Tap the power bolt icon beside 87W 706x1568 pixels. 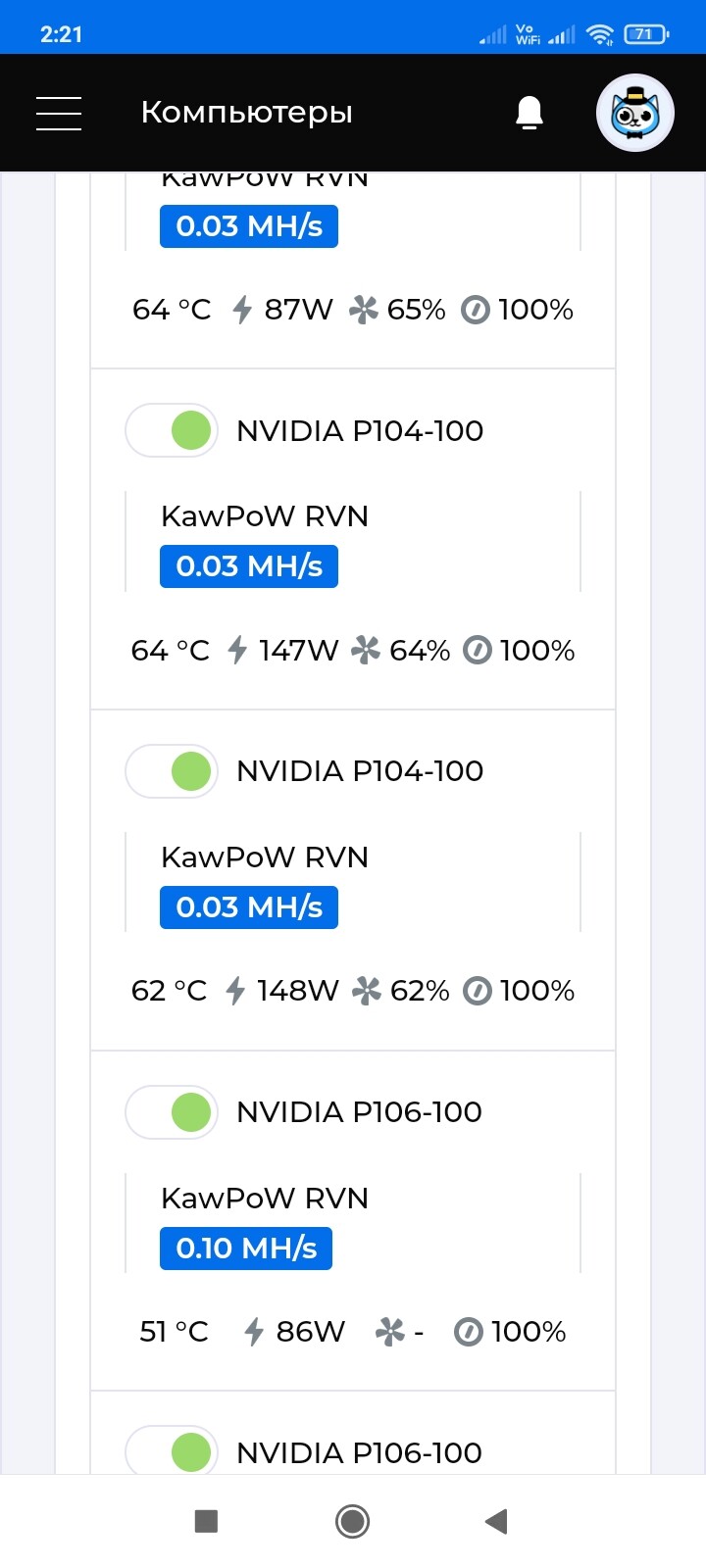241,310
